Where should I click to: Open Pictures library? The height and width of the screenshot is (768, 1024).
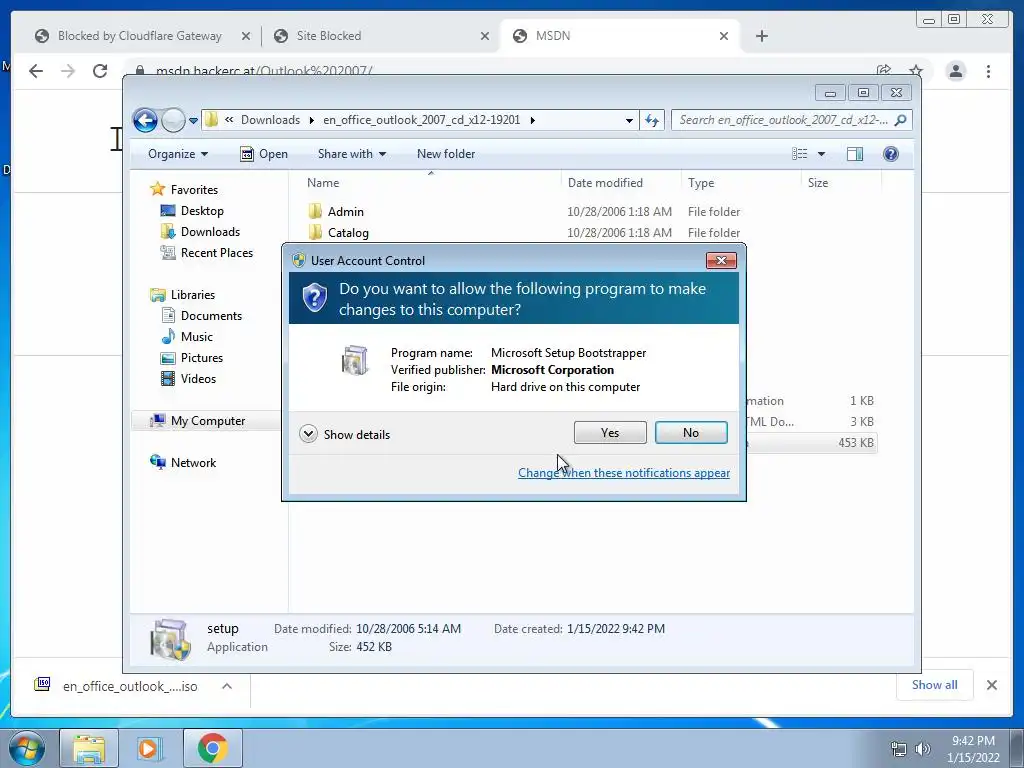[x=202, y=358]
